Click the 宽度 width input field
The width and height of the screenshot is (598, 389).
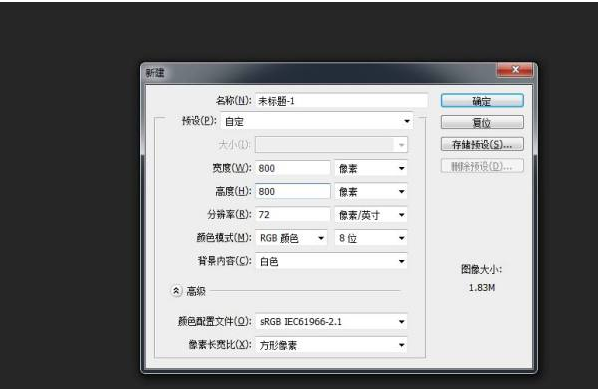[x=293, y=168]
